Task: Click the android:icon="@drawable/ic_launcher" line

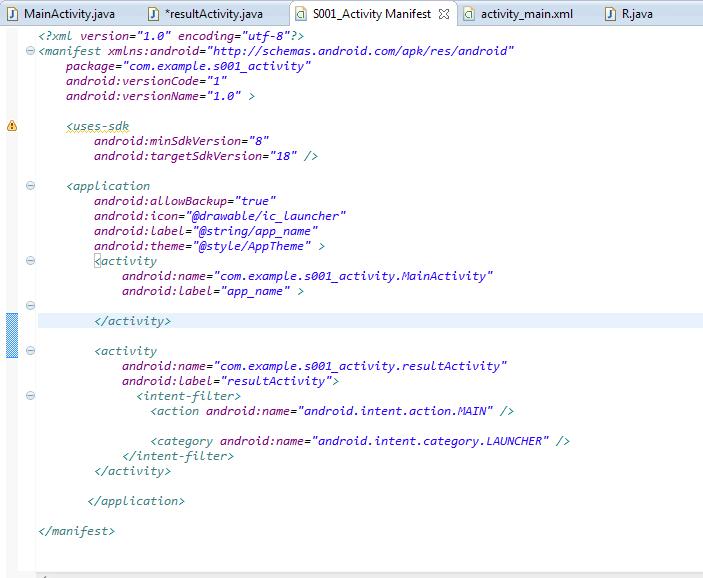Action: (220, 216)
